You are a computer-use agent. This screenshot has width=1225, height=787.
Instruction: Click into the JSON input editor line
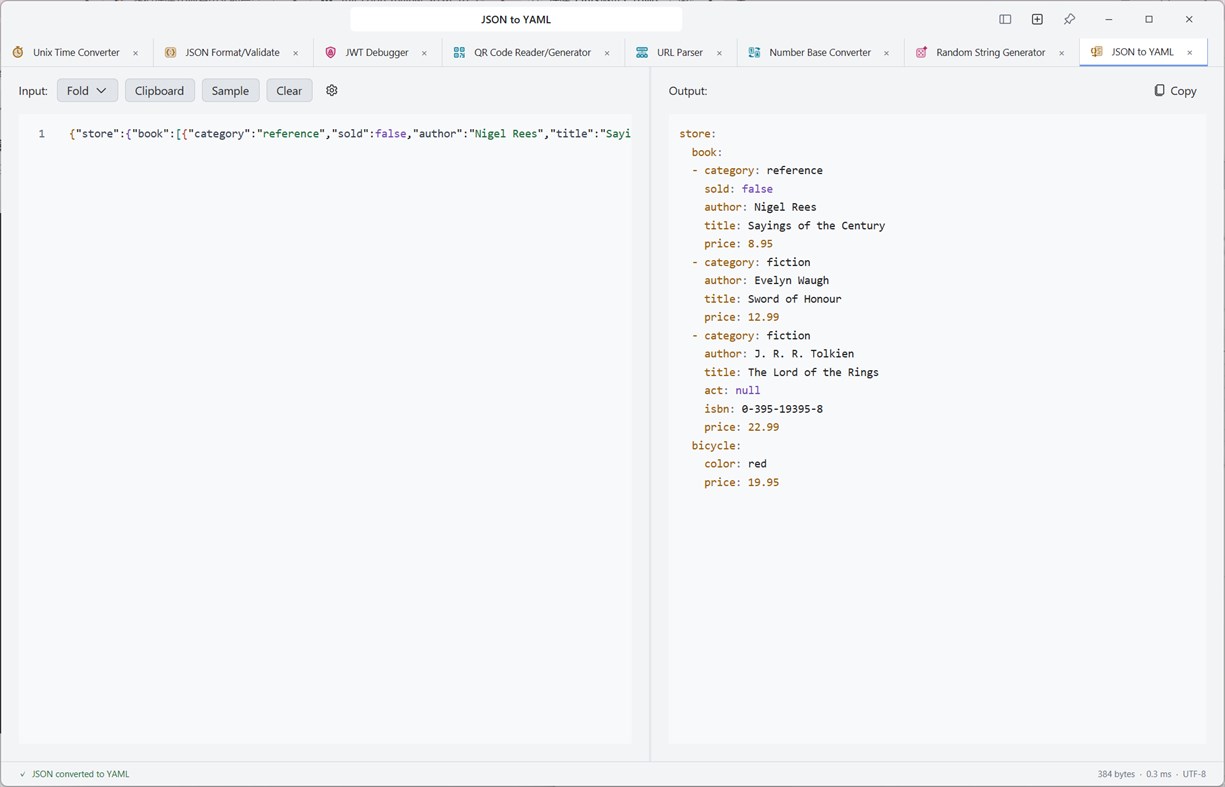[x=349, y=133]
